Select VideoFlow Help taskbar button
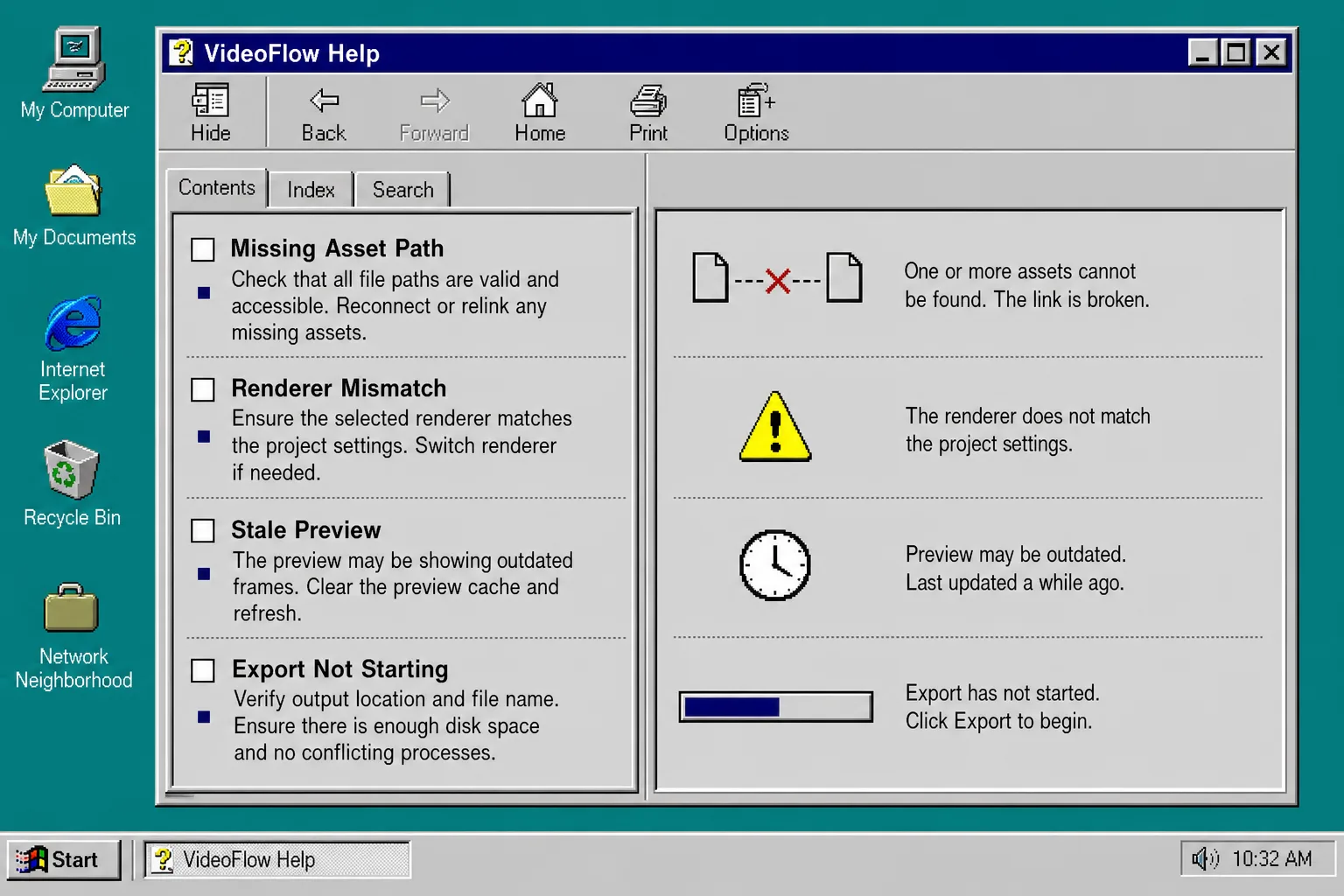The image size is (1344, 896). click(x=277, y=859)
